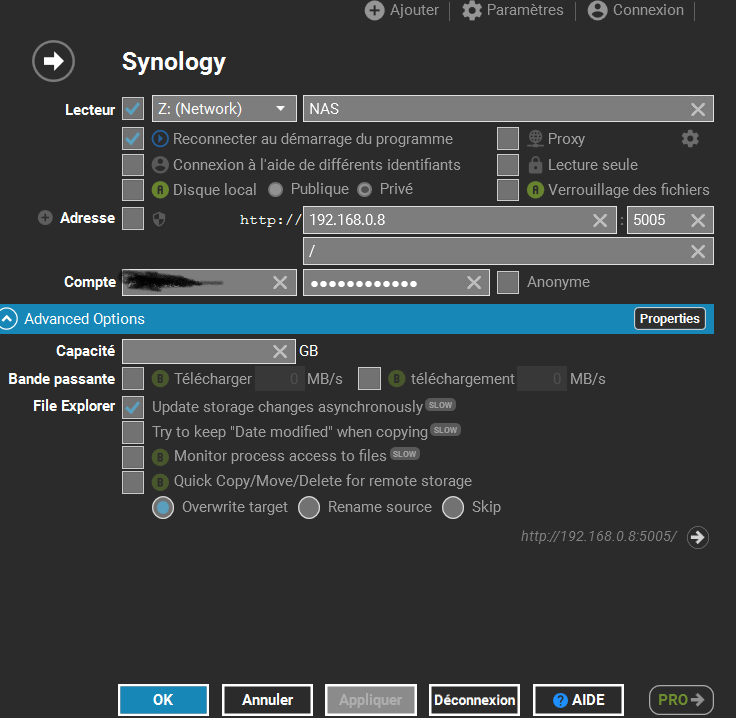Click the Proxy globe icon
Viewport: 736px width, 718px height.
[x=535, y=139]
